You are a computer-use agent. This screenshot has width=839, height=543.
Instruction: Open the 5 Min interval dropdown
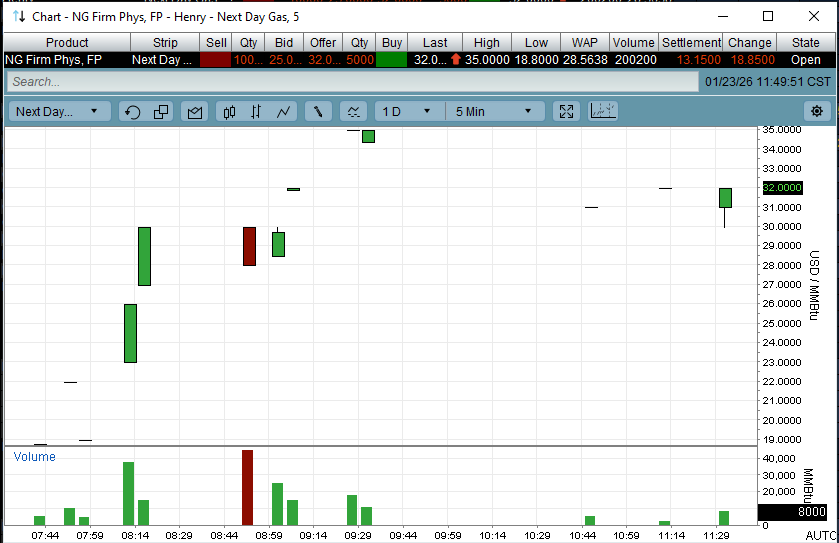pos(495,112)
